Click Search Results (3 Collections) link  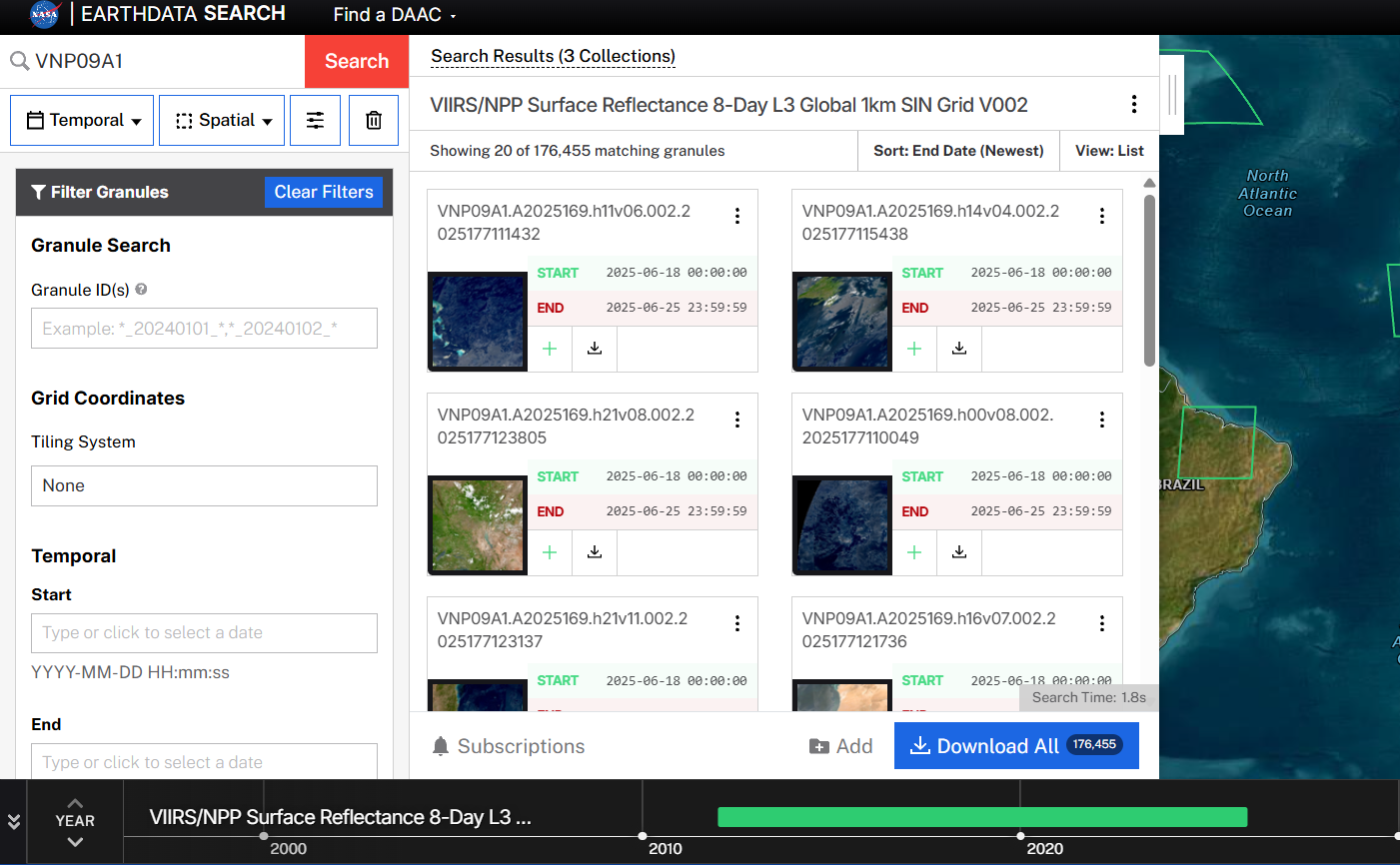click(553, 56)
